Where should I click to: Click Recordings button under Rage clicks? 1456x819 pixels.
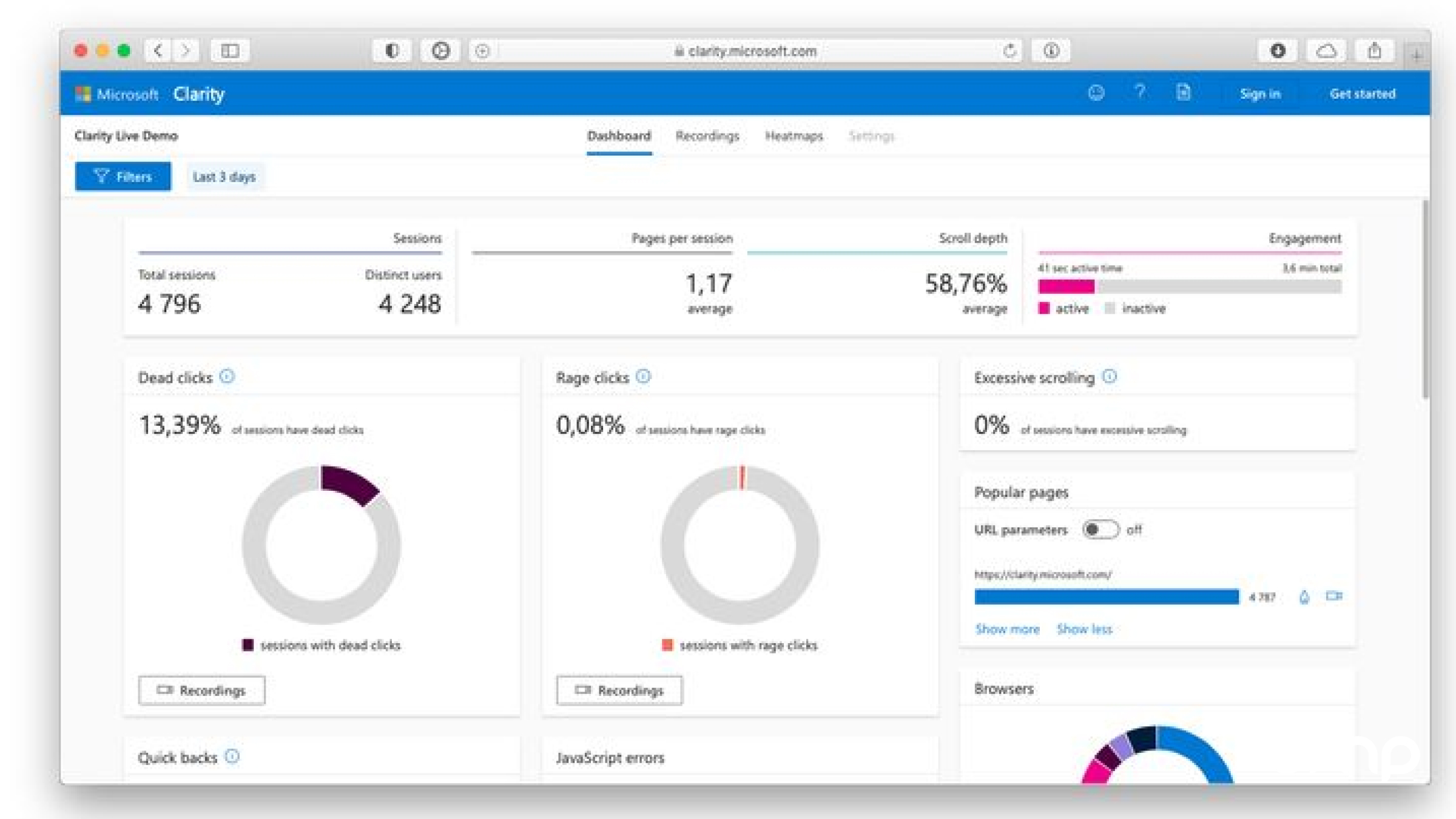coord(619,690)
